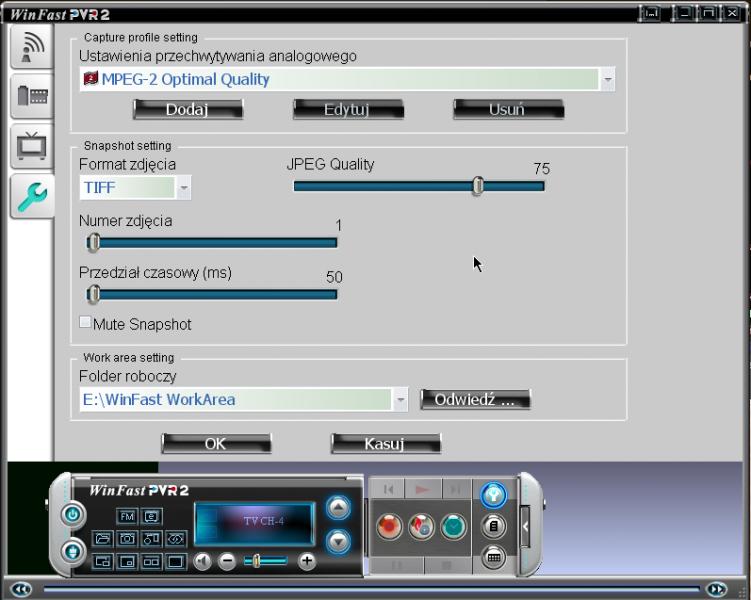
Task: Click the rewind button at bottom left
Action: click(22, 589)
